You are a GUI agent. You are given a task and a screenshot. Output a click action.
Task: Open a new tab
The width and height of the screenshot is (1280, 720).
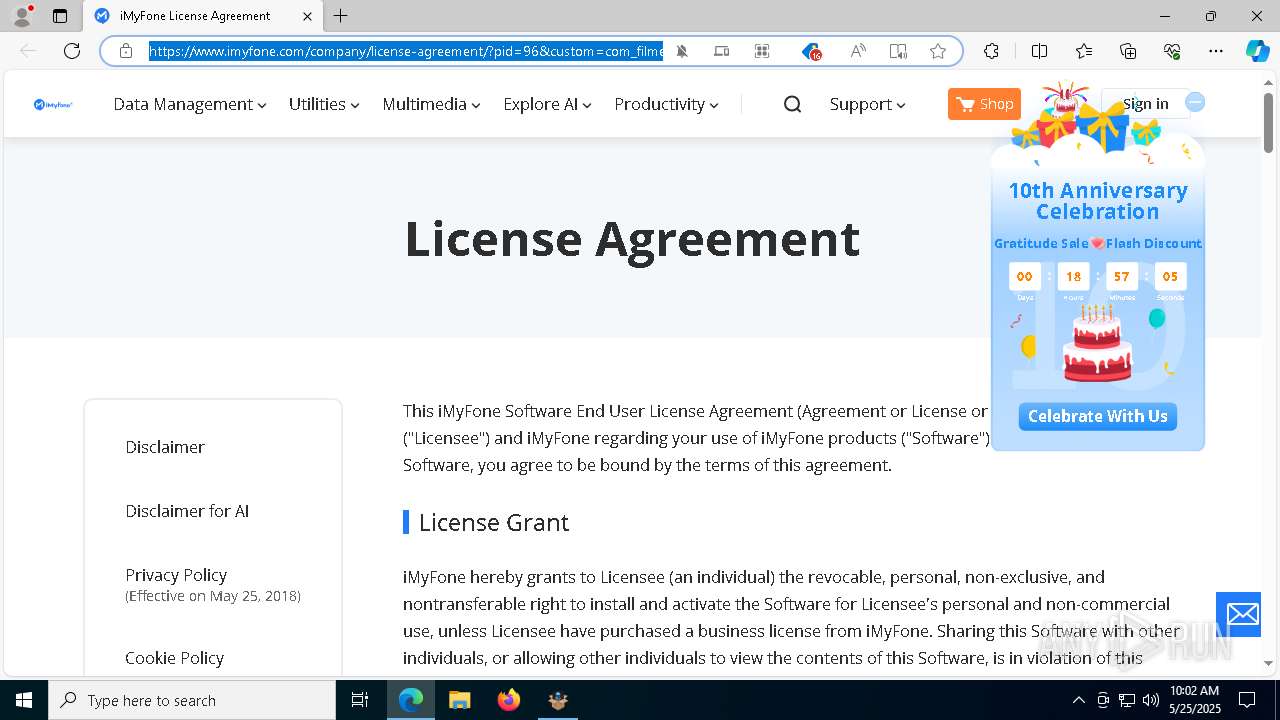point(341,16)
